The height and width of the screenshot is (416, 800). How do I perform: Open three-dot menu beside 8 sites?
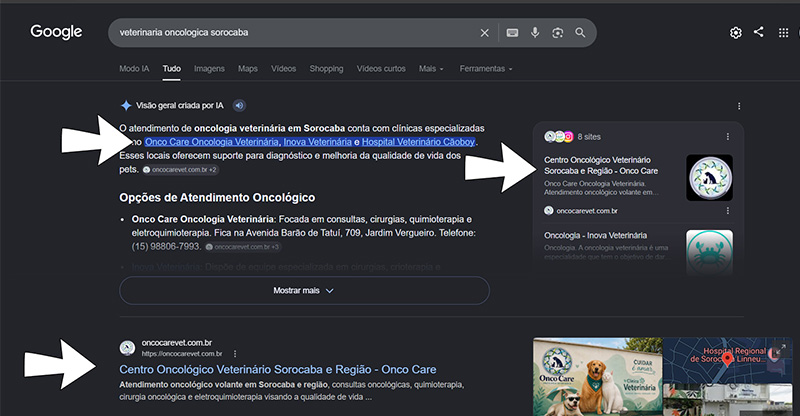coord(728,137)
